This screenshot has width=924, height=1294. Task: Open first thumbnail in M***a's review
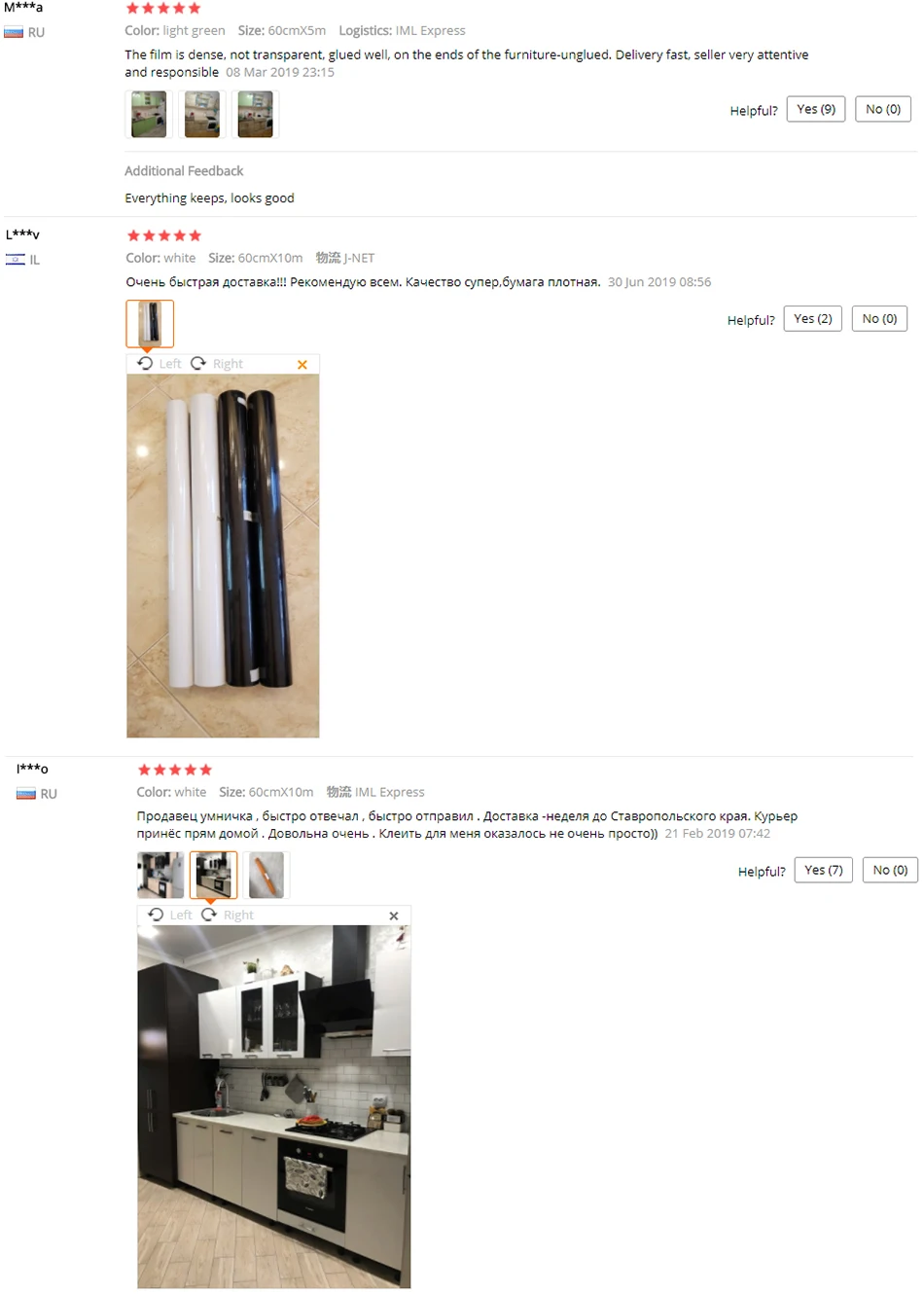149,114
